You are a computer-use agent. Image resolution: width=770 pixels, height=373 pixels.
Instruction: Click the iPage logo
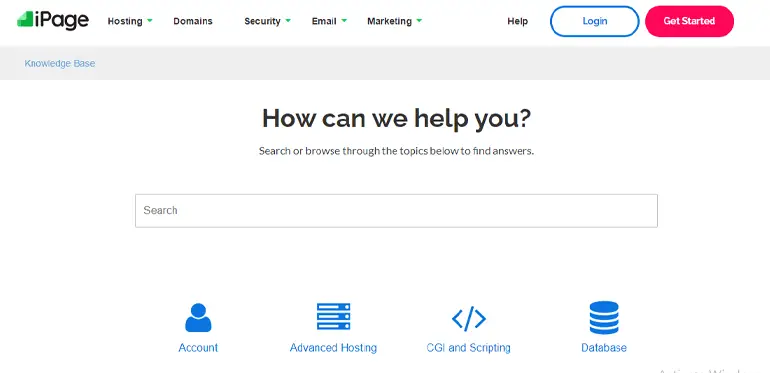click(x=53, y=20)
